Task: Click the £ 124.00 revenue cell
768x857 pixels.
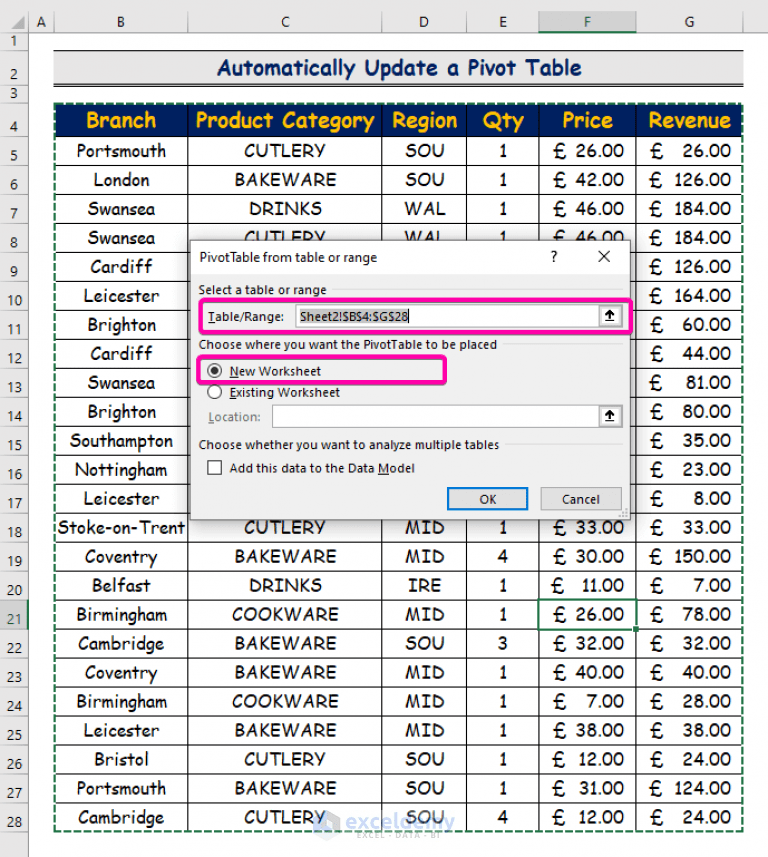Action: (689, 788)
